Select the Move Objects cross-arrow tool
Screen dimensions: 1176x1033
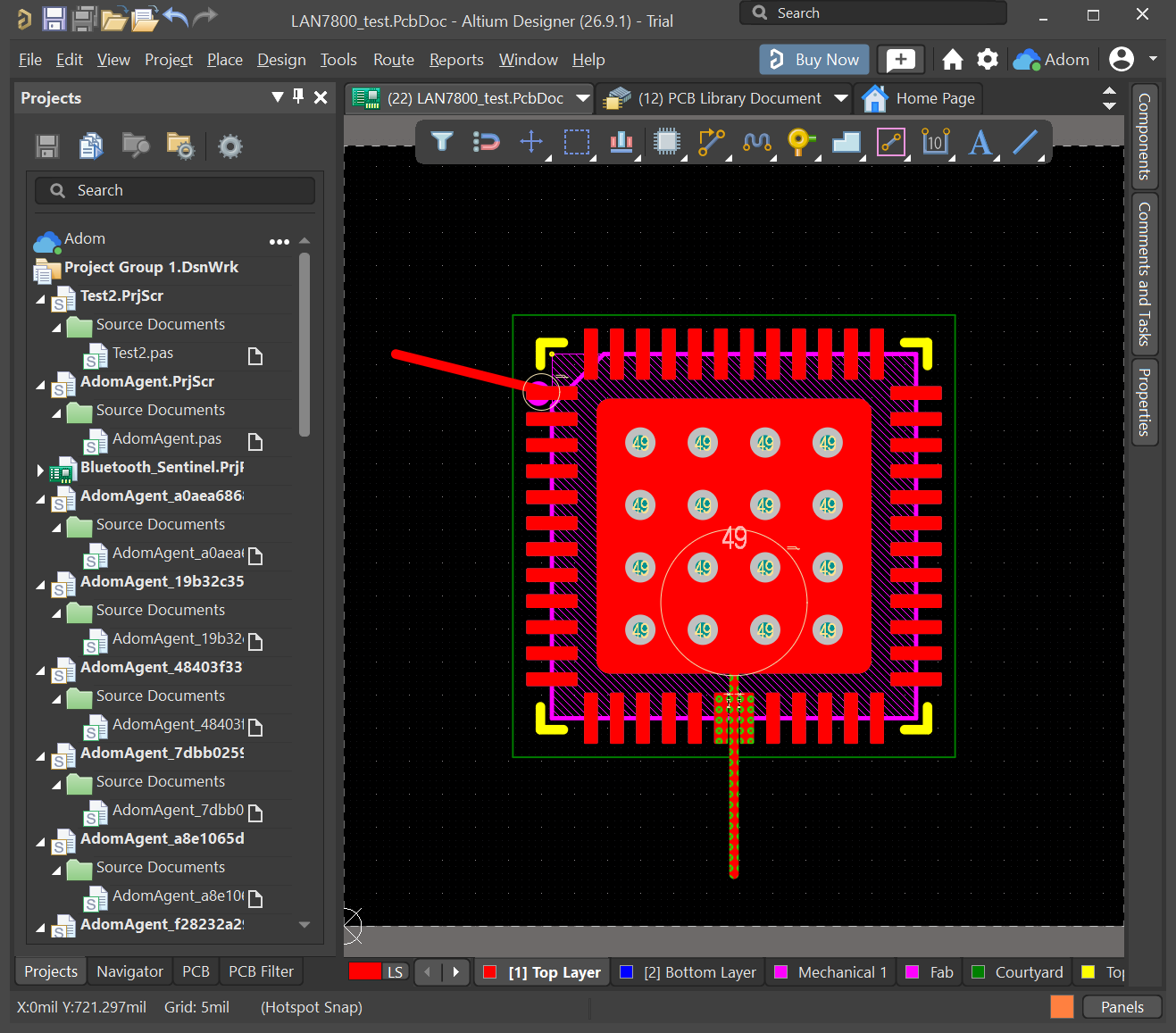coord(531,142)
